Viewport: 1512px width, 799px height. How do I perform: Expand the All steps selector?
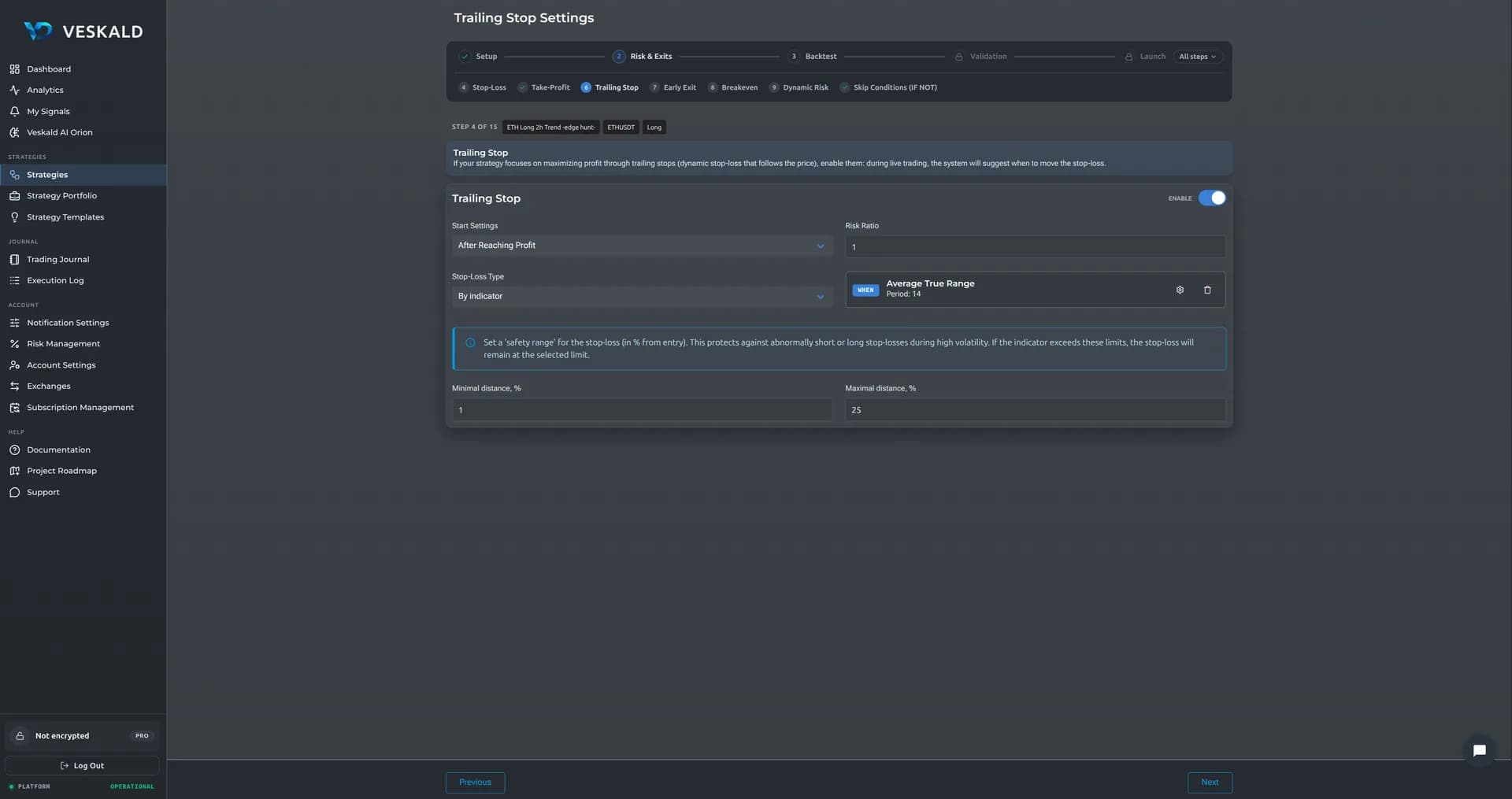point(1197,57)
